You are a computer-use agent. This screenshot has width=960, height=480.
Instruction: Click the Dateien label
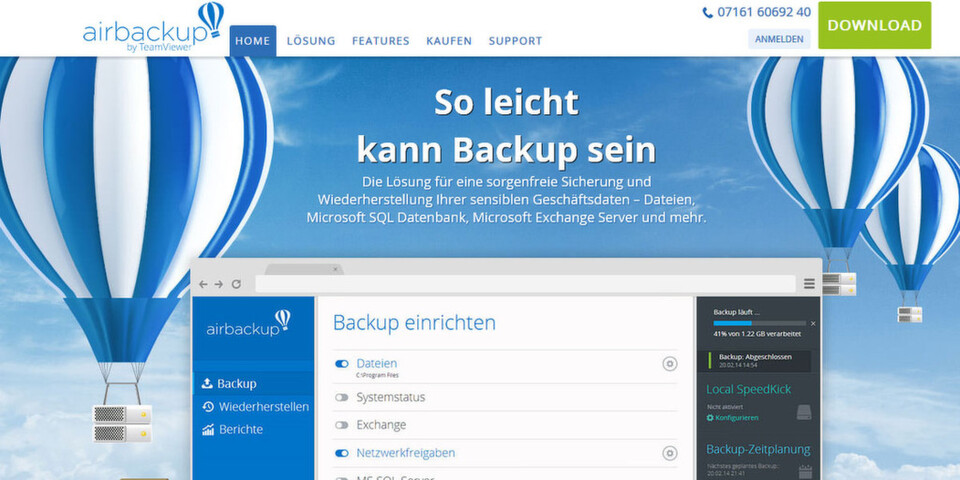pos(377,363)
